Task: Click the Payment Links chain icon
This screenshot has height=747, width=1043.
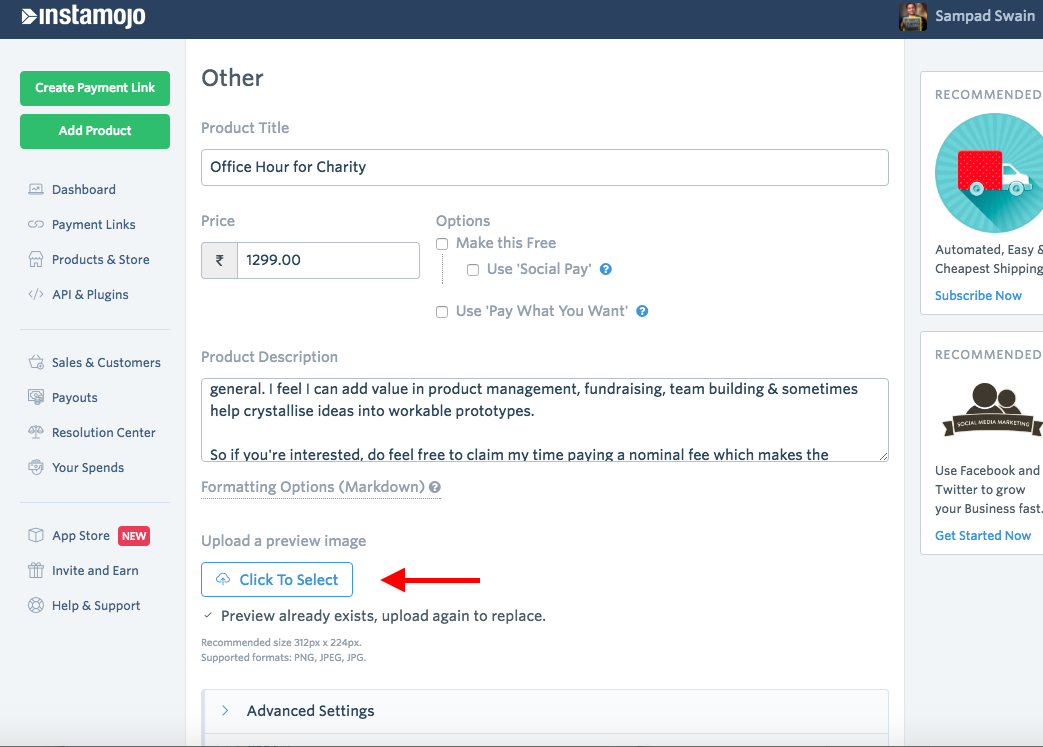Action: tap(36, 225)
